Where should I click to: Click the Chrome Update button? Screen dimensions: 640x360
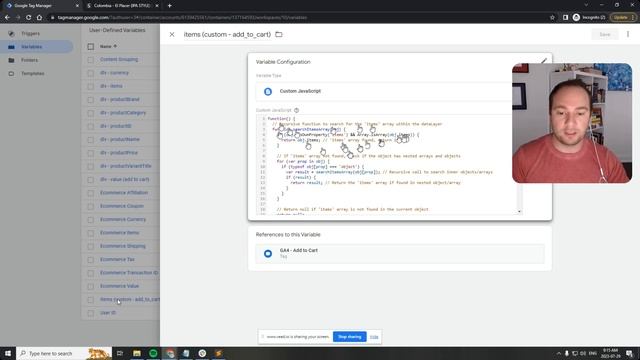[623, 18]
